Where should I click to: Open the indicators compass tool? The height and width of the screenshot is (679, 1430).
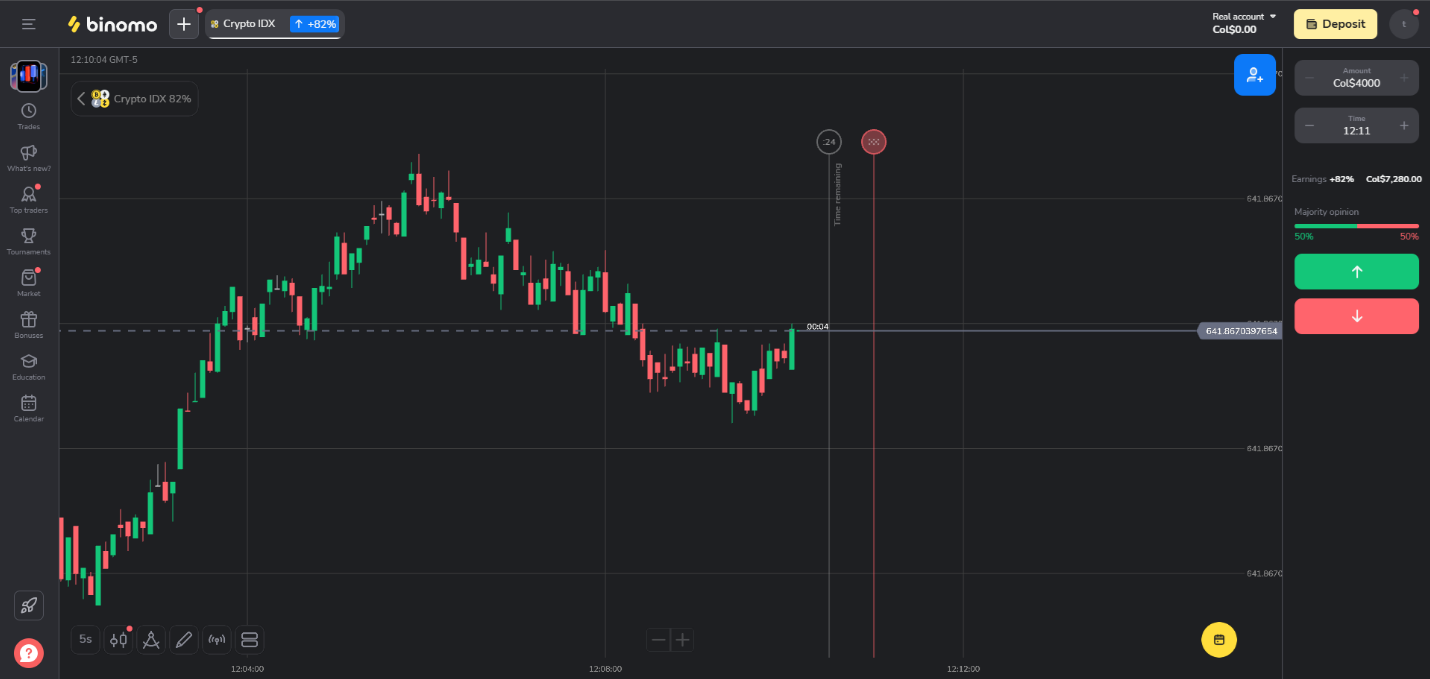point(151,640)
